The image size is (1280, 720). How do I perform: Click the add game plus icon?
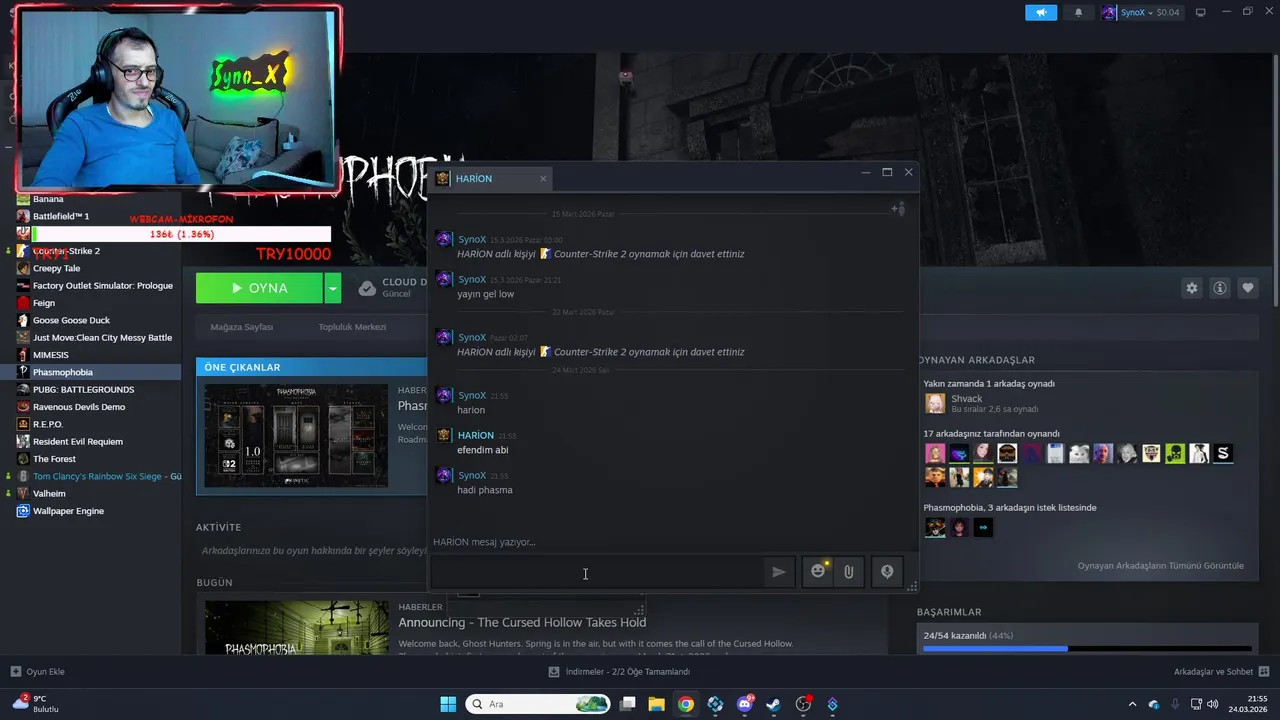[x=15, y=671]
